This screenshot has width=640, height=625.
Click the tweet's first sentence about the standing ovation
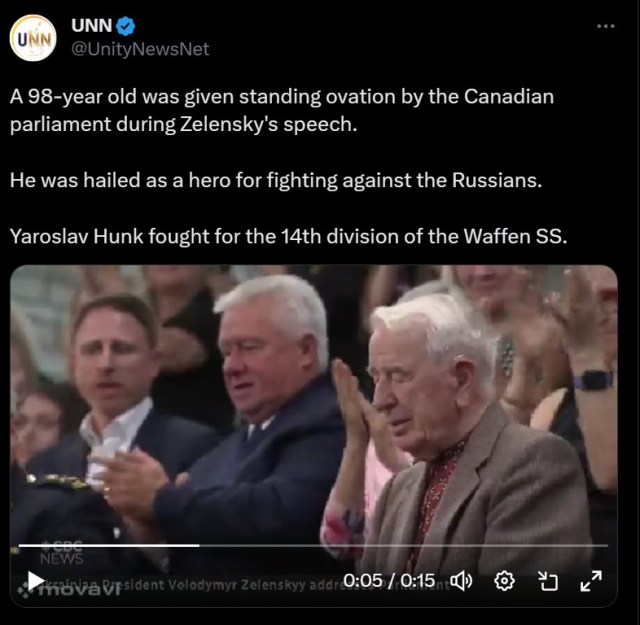(282, 110)
